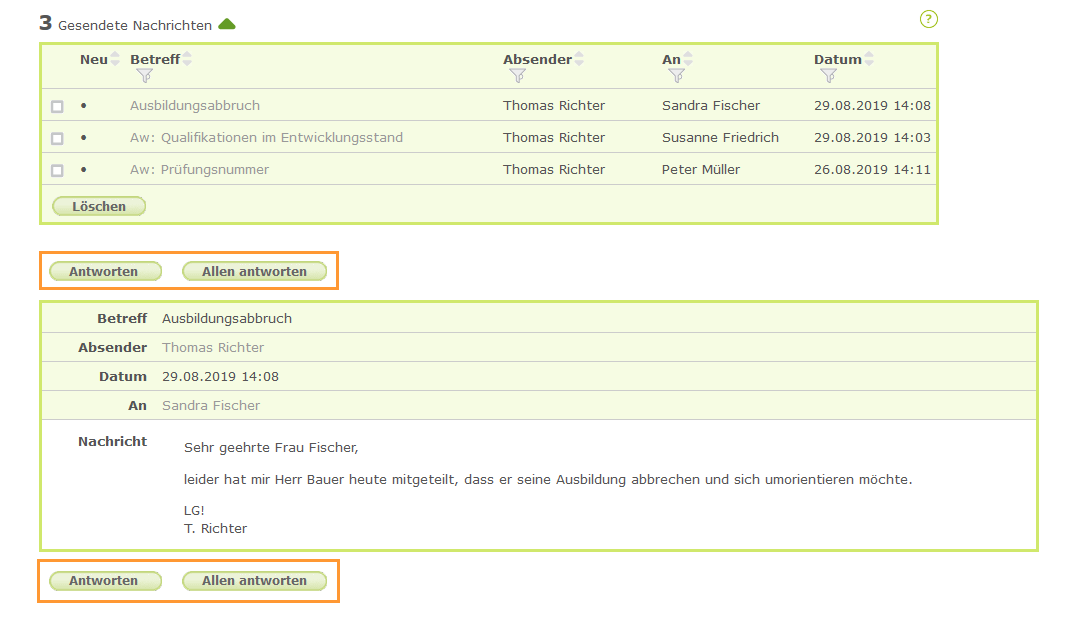
Task: Open Aw: Qualifikationen im Entwicklungsstand message
Action: pos(266,137)
